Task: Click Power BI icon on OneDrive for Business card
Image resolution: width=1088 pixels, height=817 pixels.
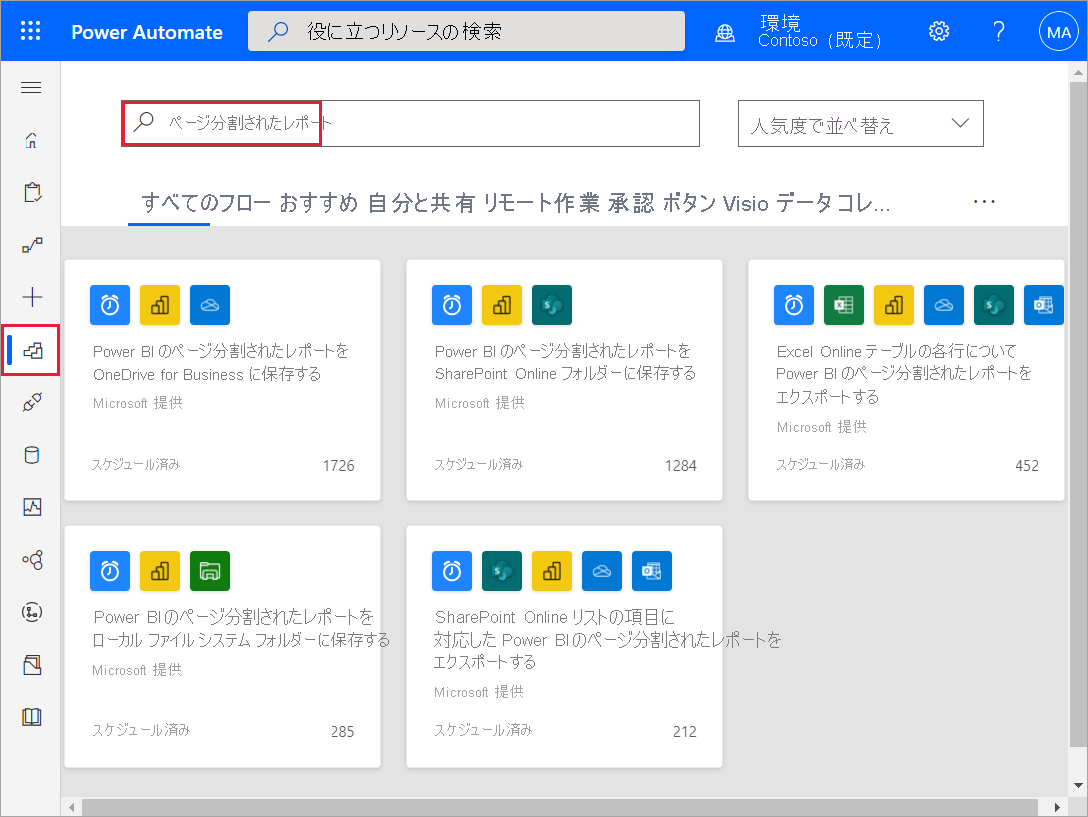Action: [x=160, y=305]
